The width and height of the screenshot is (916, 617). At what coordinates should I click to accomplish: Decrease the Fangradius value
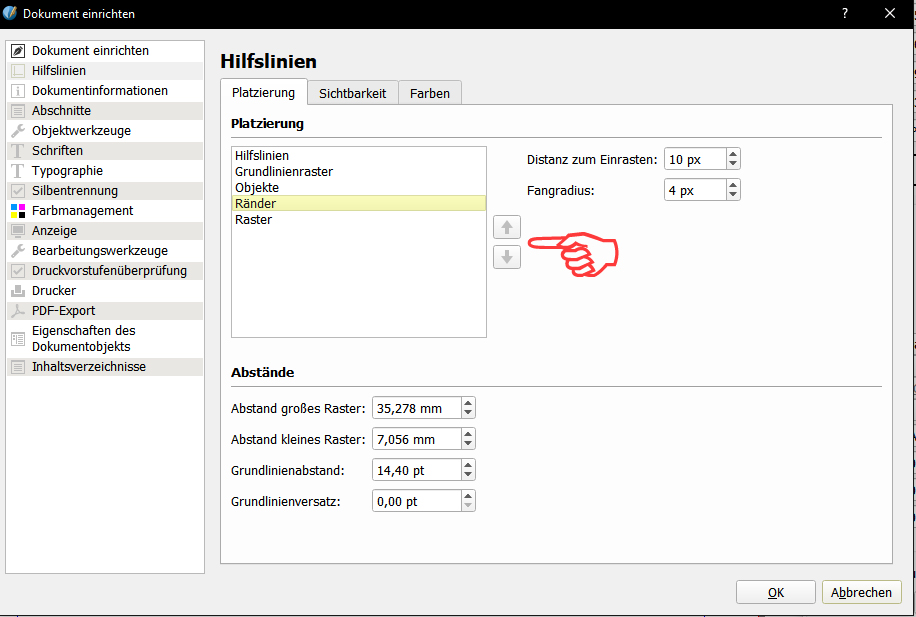pyautogui.click(x=734, y=195)
